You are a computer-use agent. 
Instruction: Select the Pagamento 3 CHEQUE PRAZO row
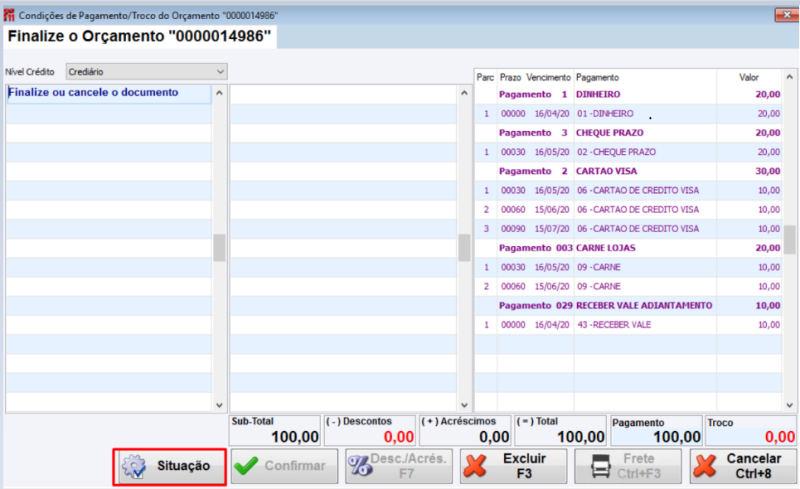(x=629, y=133)
